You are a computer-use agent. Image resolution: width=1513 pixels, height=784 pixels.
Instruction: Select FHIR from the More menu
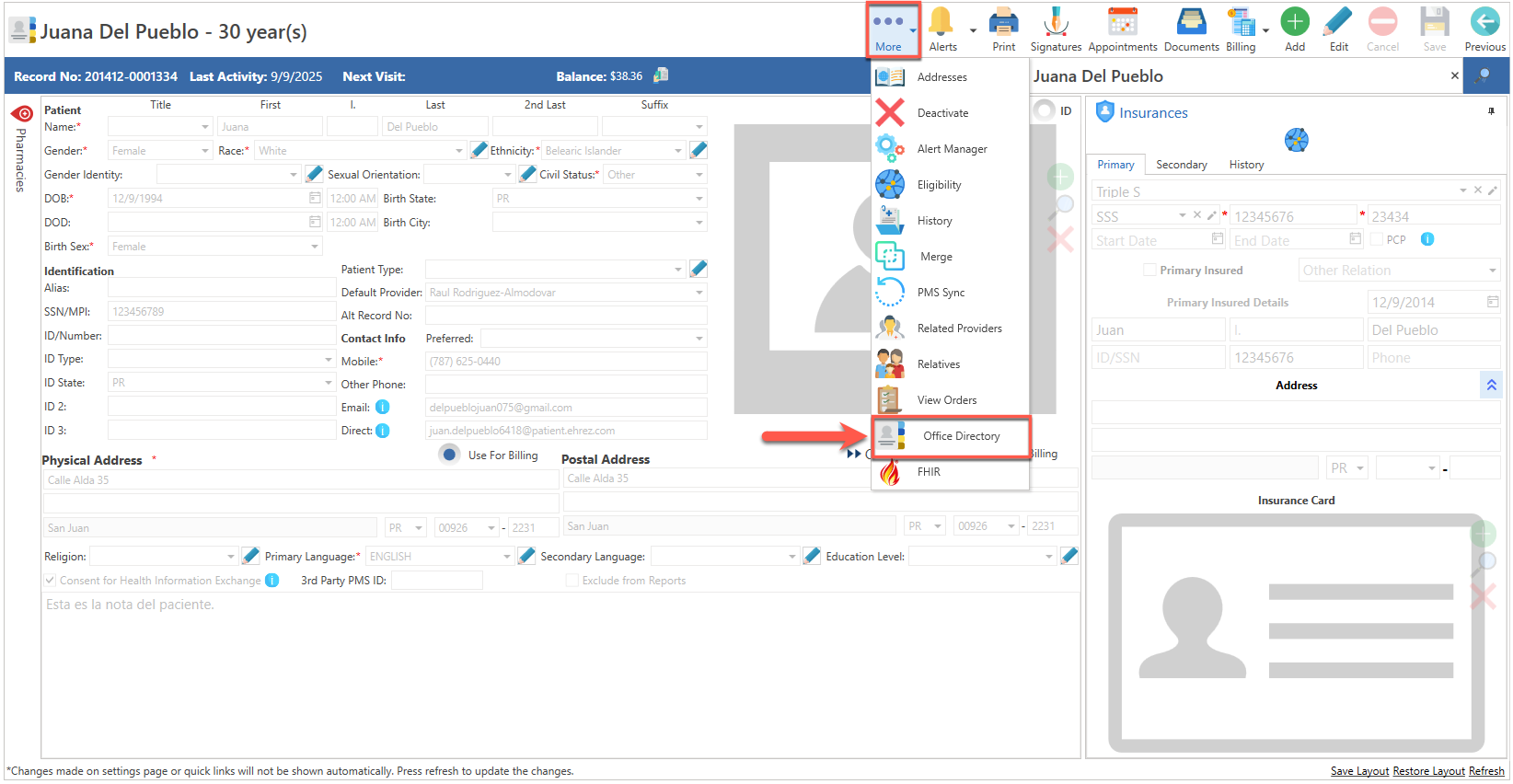(x=950, y=472)
